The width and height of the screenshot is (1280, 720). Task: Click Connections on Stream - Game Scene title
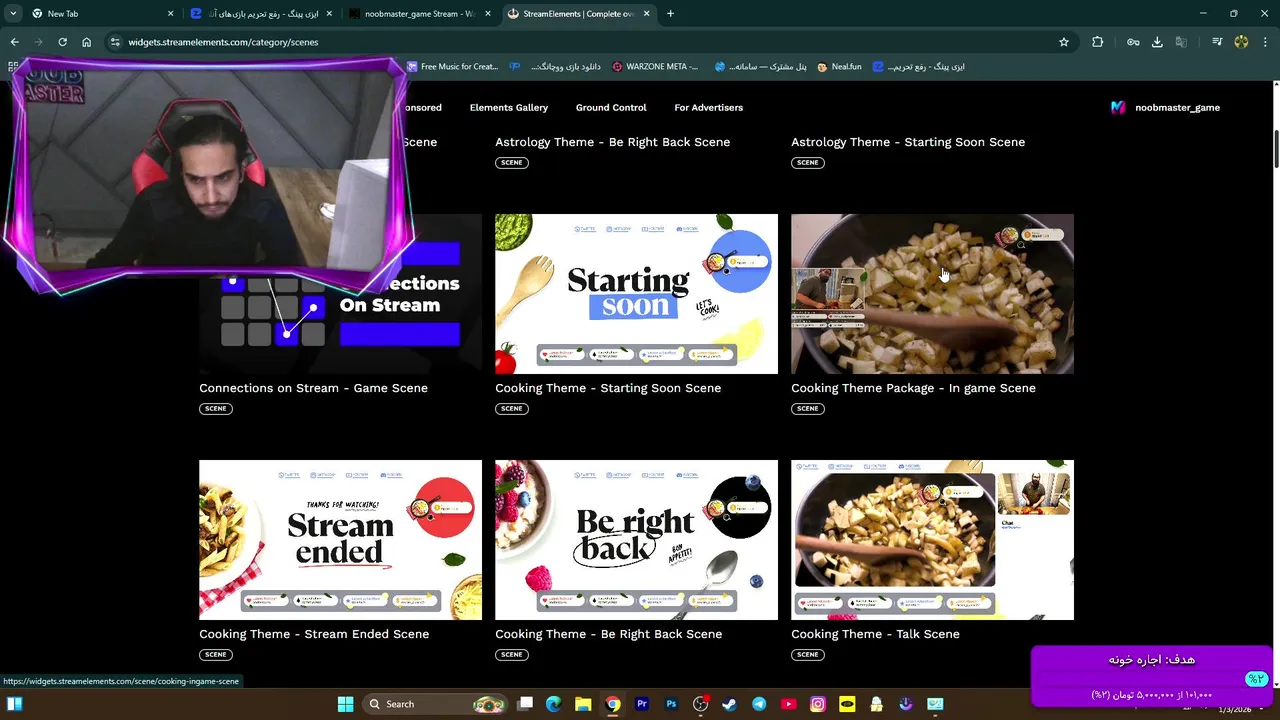tap(313, 388)
